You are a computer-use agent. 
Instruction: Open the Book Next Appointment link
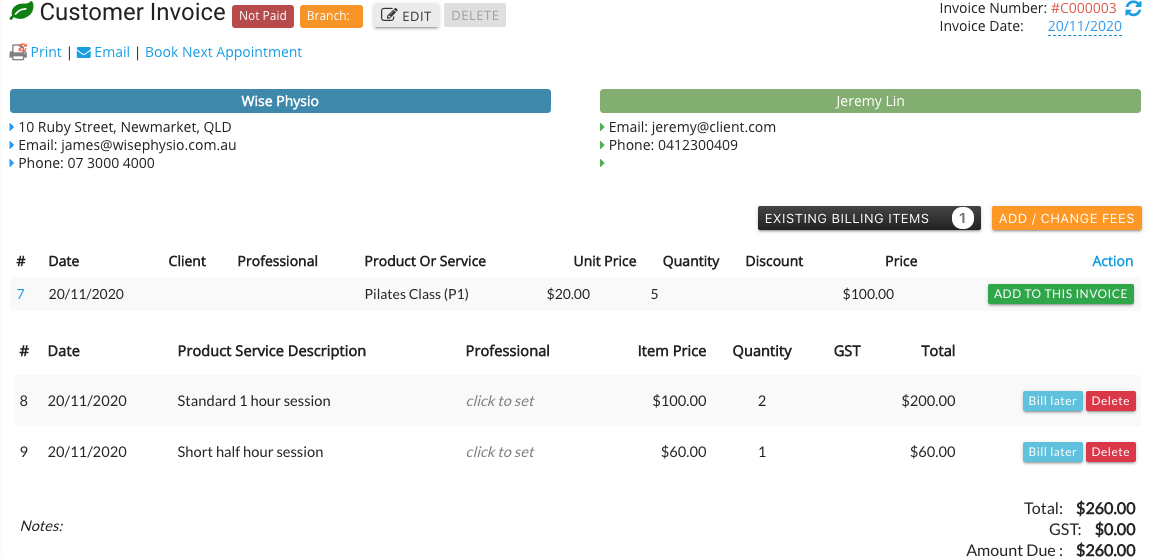tap(223, 52)
